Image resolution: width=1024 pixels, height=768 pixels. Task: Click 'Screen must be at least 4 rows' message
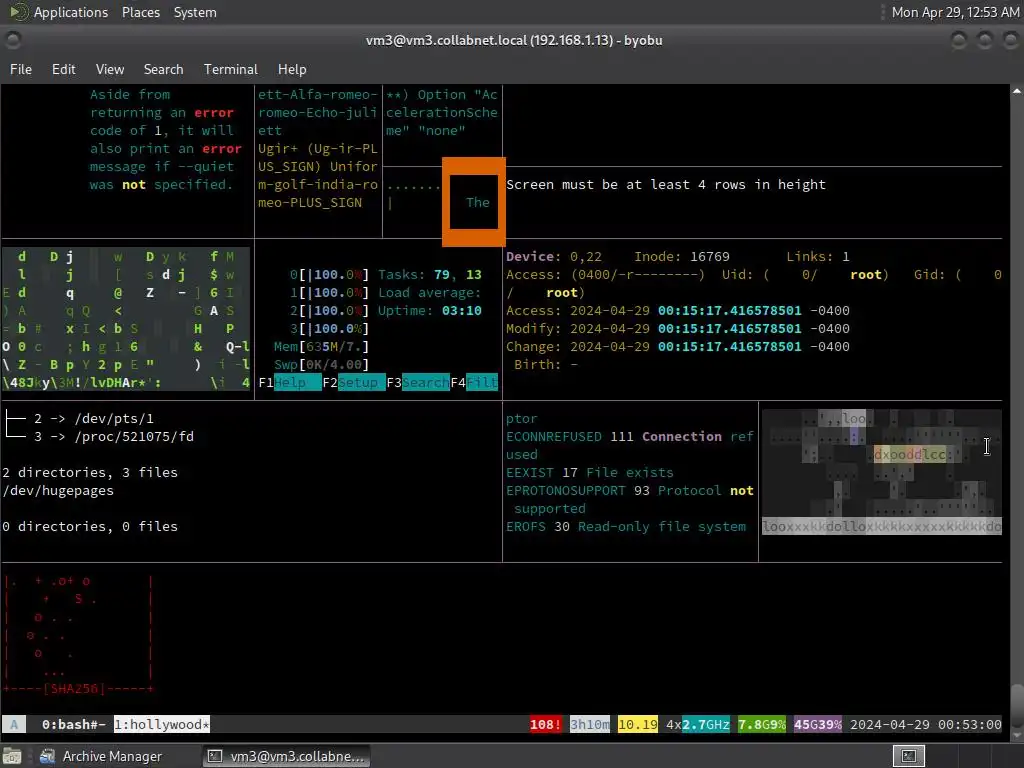tap(666, 185)
